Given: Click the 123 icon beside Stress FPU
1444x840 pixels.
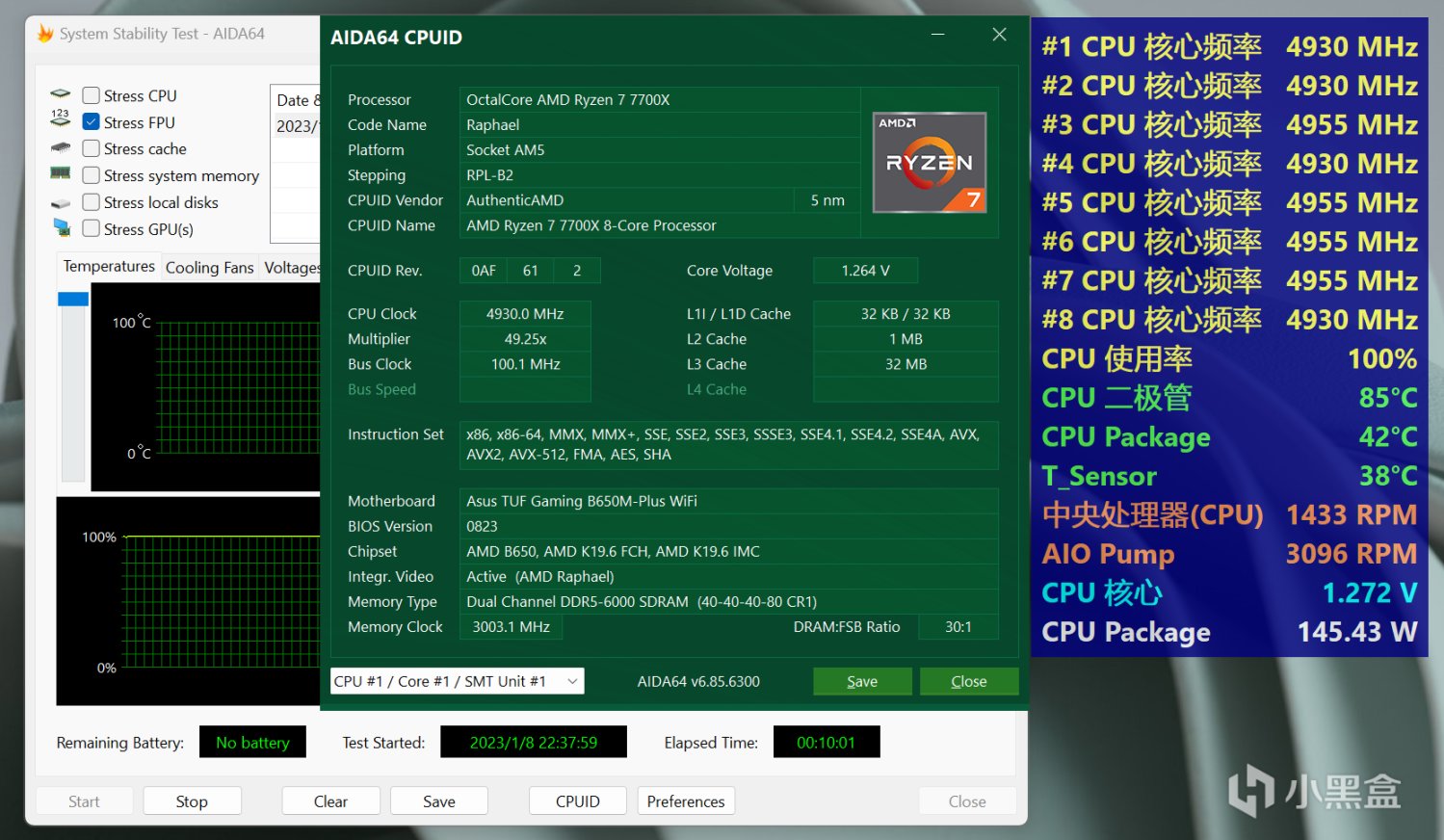Looking at the screenshot, I should pyautogui.click(x=61, y=118).
